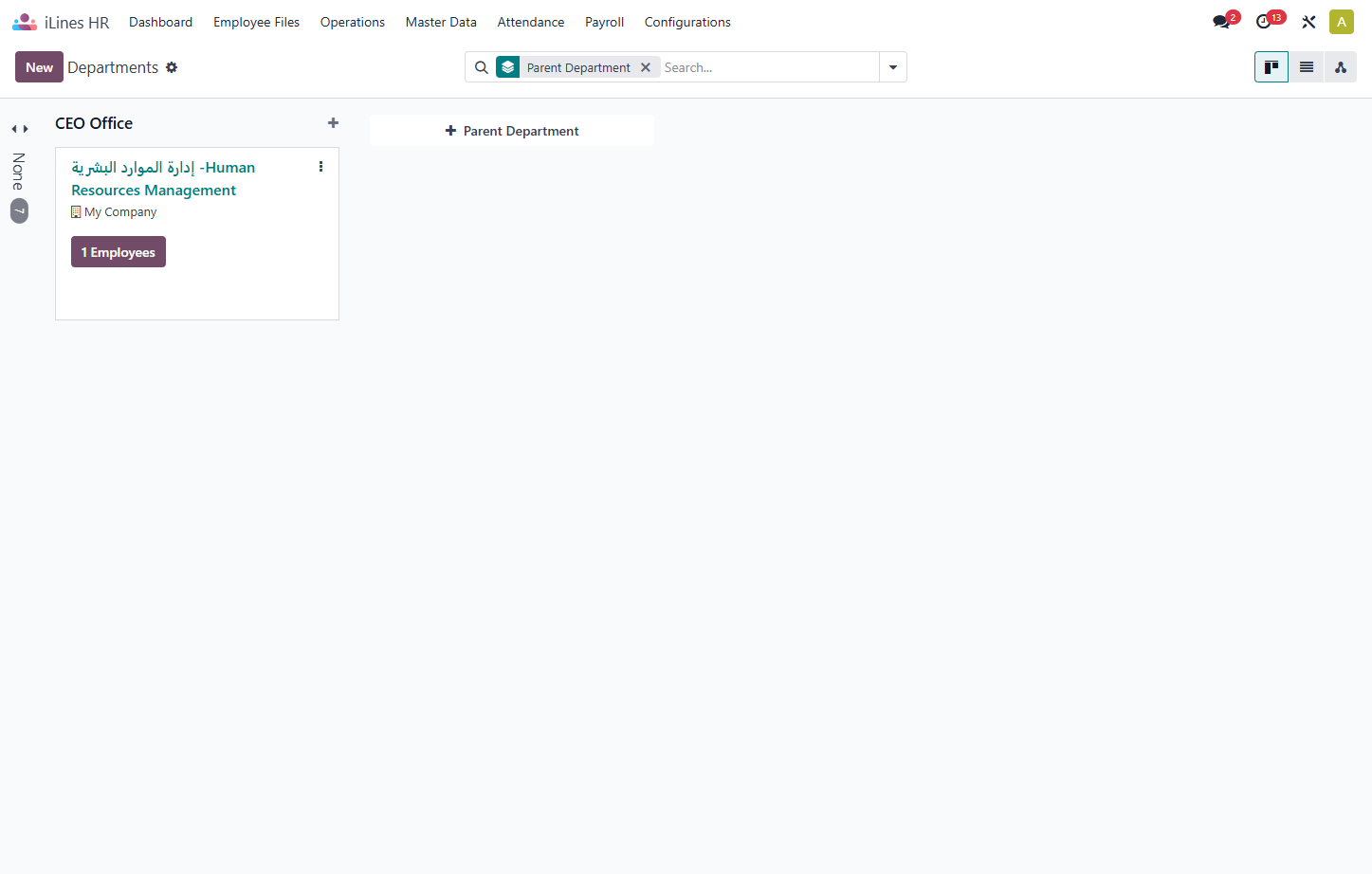Open the Employee Files menu

pyautogui.click(x=256, y=22)
